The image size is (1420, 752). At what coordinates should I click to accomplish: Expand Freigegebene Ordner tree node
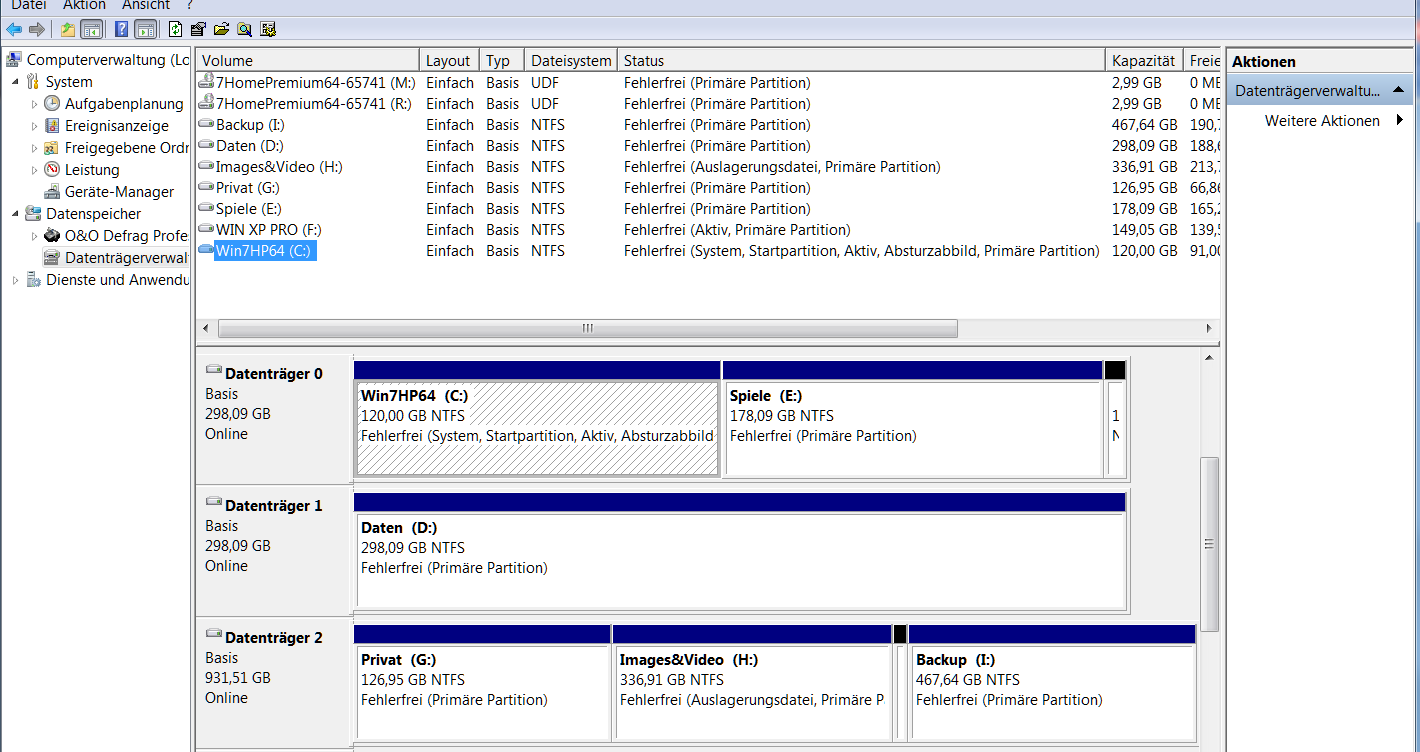(x=34, y=148)
